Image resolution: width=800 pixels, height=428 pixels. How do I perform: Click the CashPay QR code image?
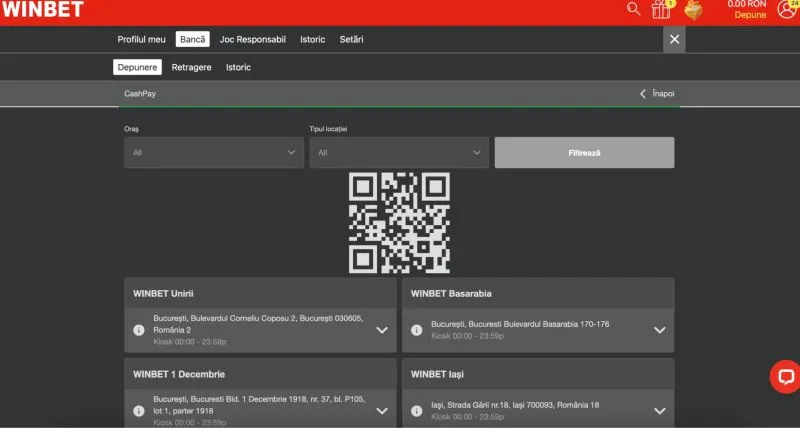(x=399, y=222)
